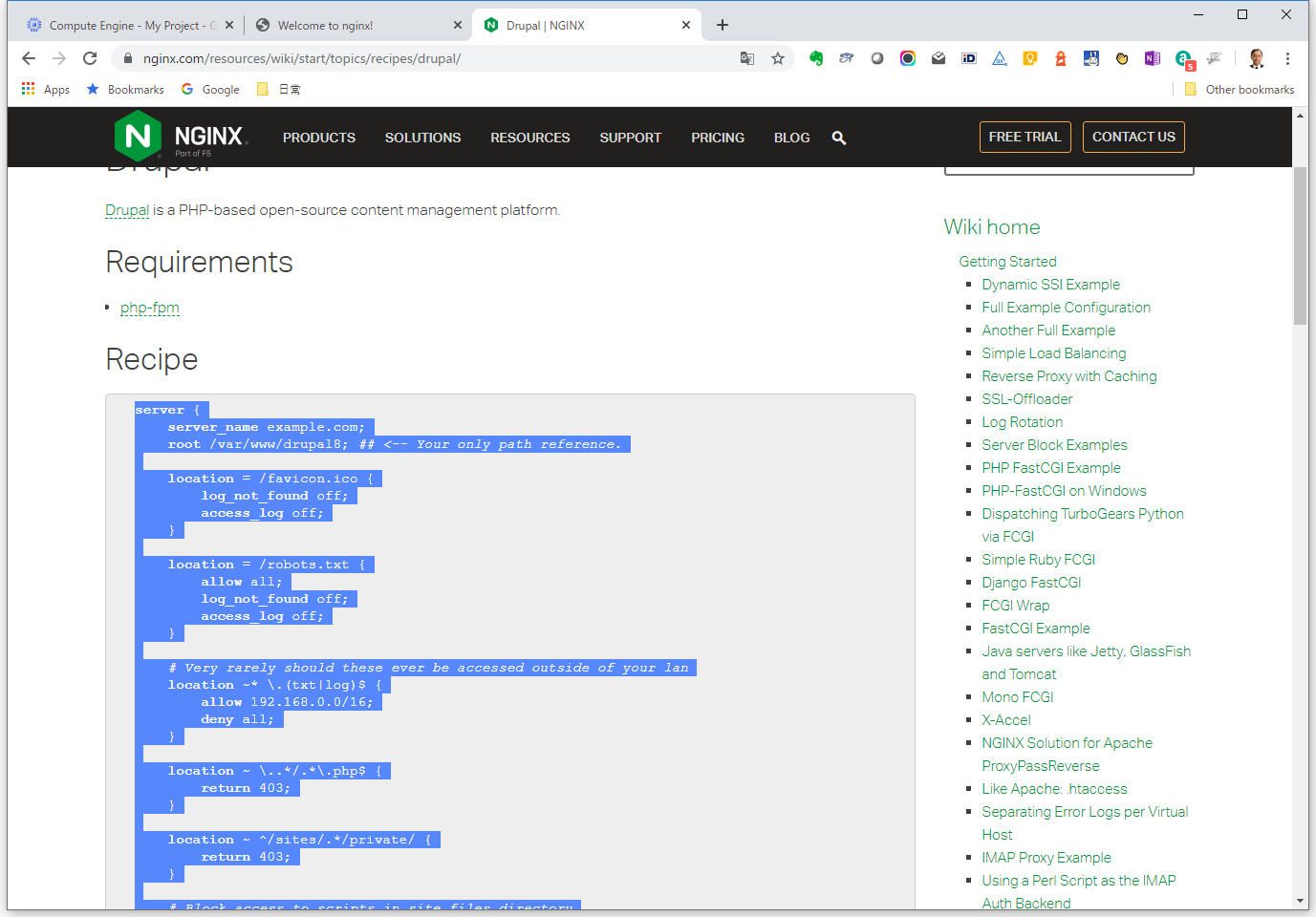This screenshot has width=1316, height=917.
Task: Switch to Welcome to nginx! tab
Action: click(359, 25)
